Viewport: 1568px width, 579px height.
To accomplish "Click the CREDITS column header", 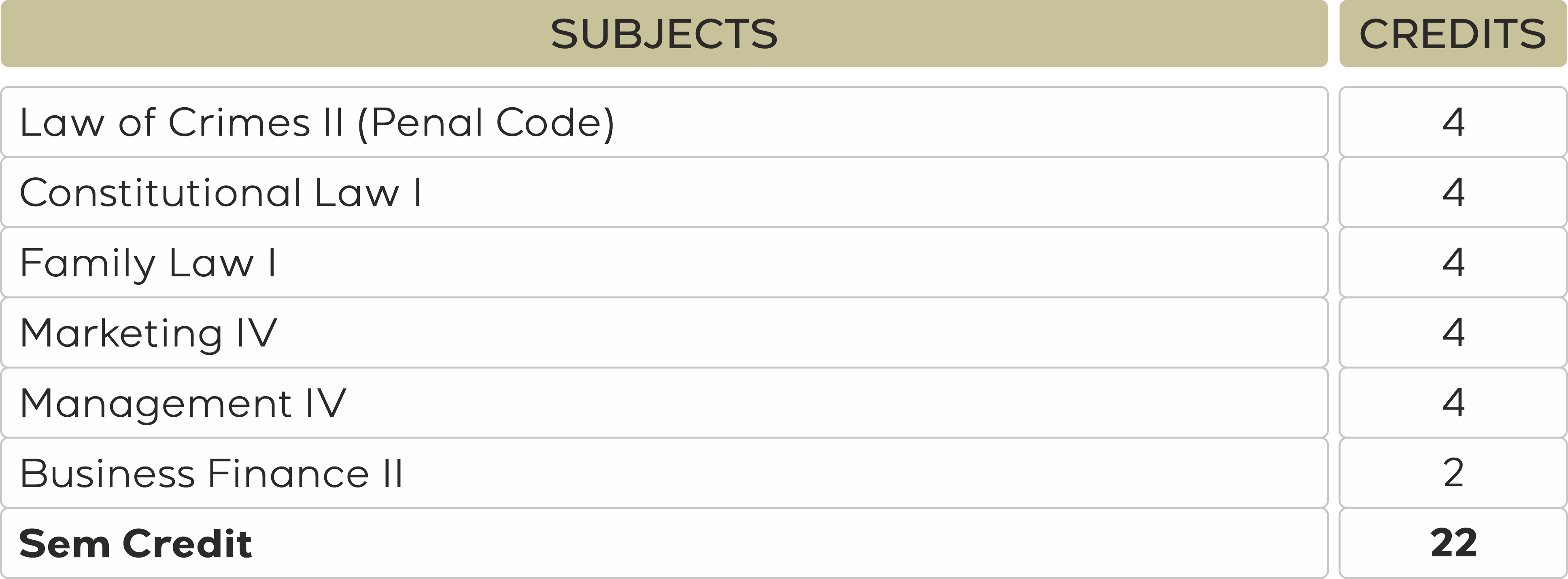I will tap(1452, 34).
